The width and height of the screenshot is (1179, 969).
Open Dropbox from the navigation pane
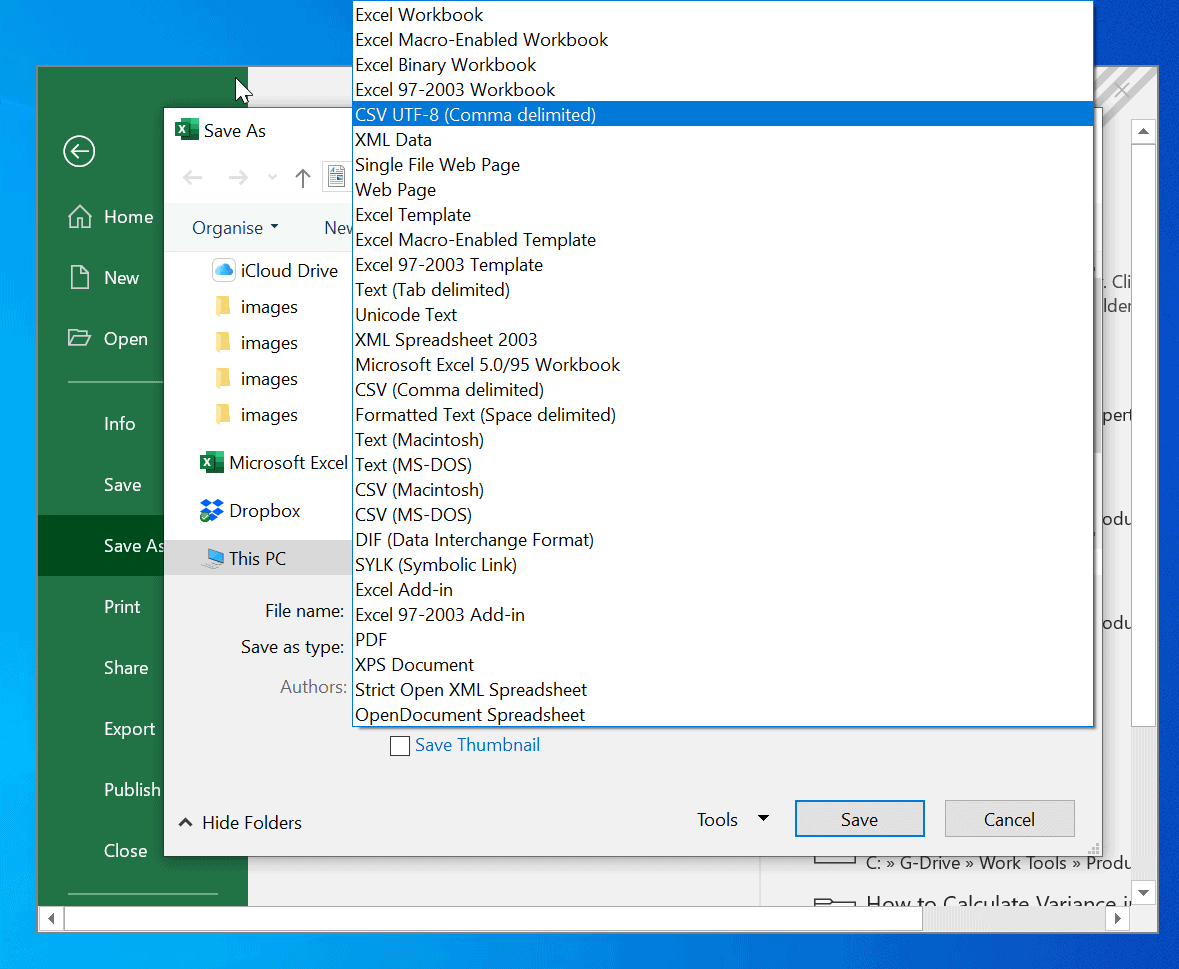(x=262, y=510)
